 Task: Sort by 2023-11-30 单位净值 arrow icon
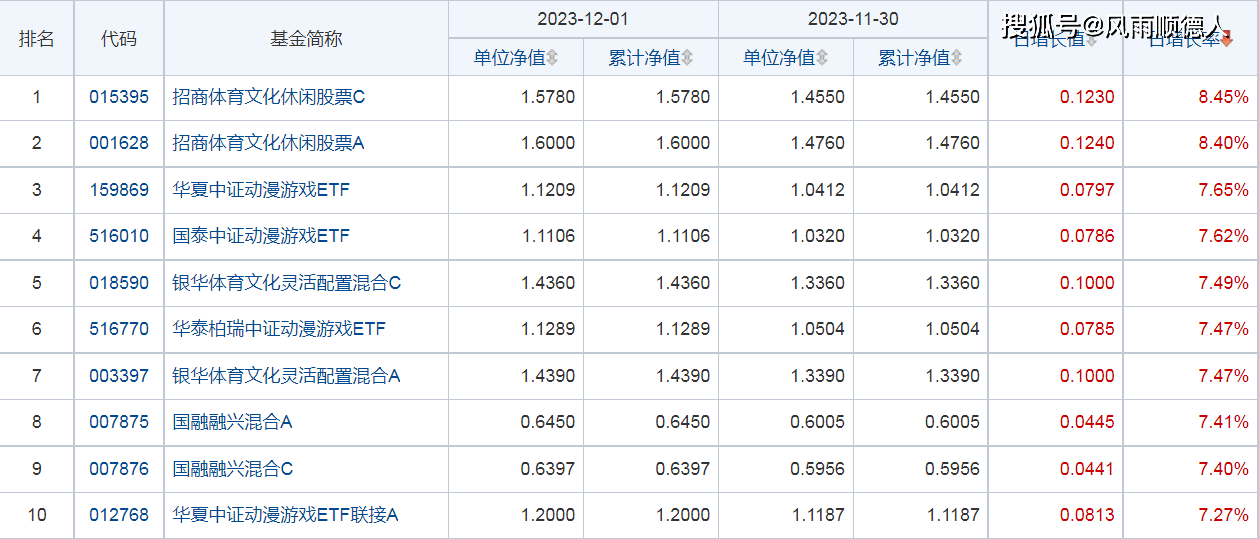(x=821, y=58)
